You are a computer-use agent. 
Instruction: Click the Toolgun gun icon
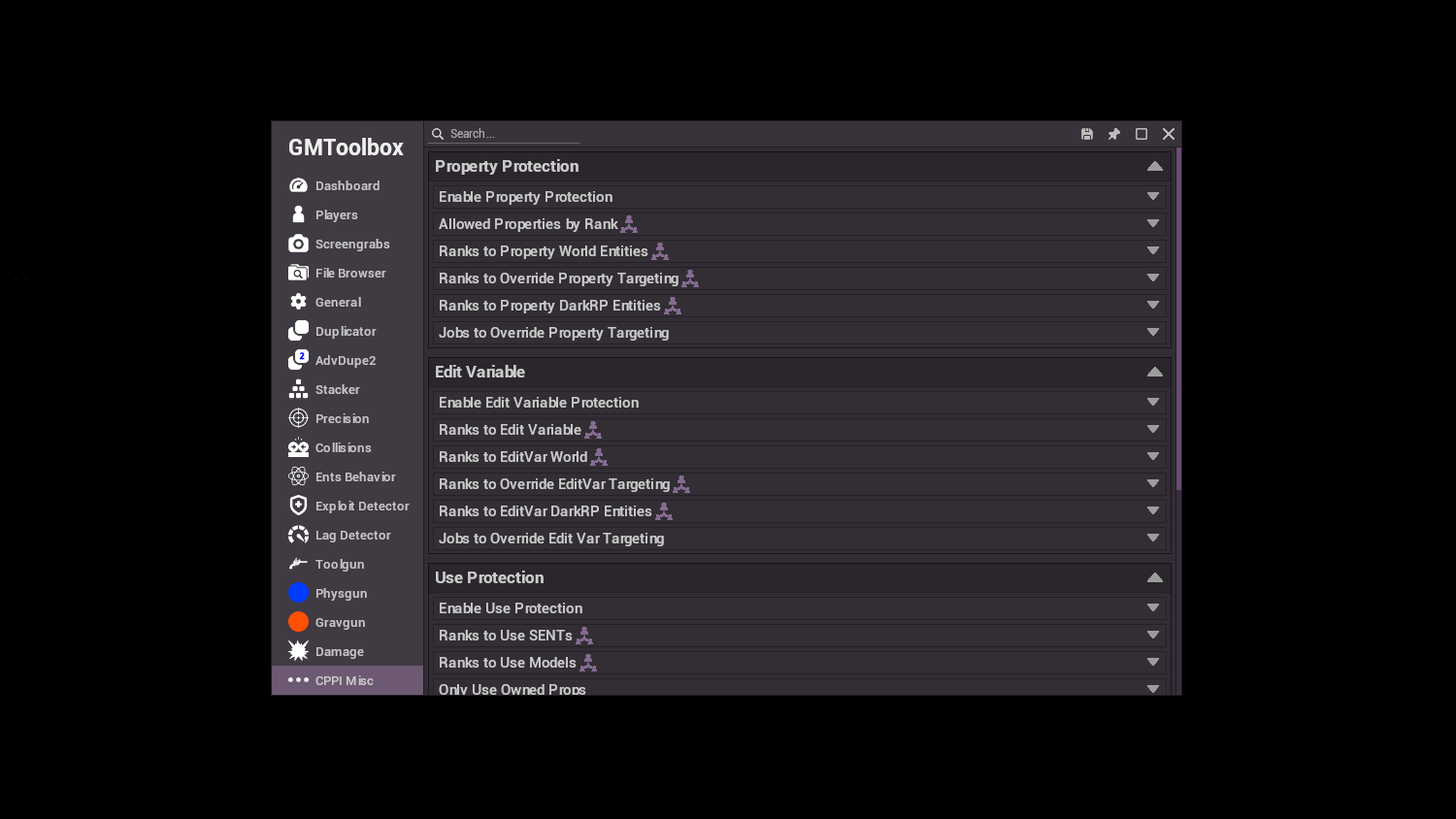(298, 564)
